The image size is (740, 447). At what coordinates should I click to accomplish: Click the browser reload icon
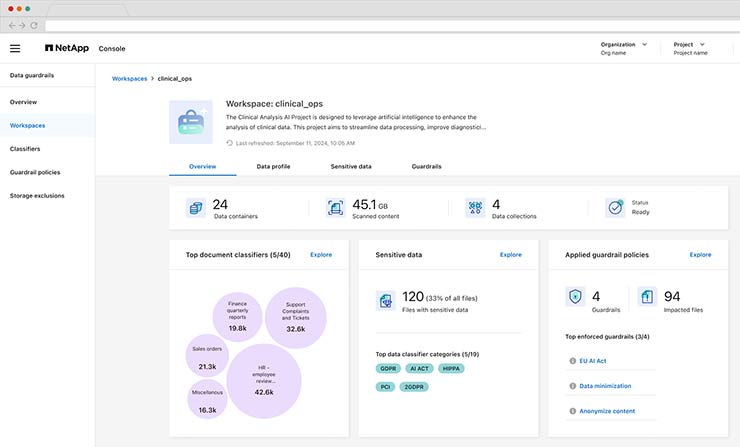(35, 24)
